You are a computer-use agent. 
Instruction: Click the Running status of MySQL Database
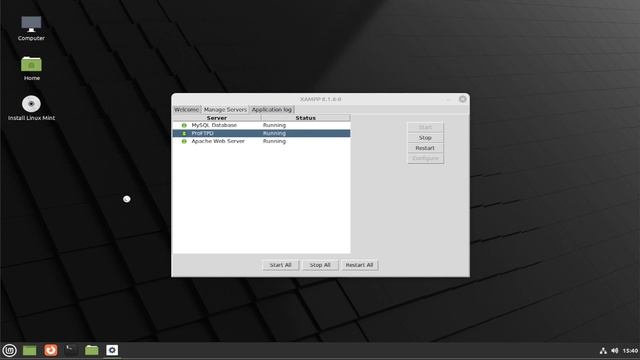coord(274,125)
